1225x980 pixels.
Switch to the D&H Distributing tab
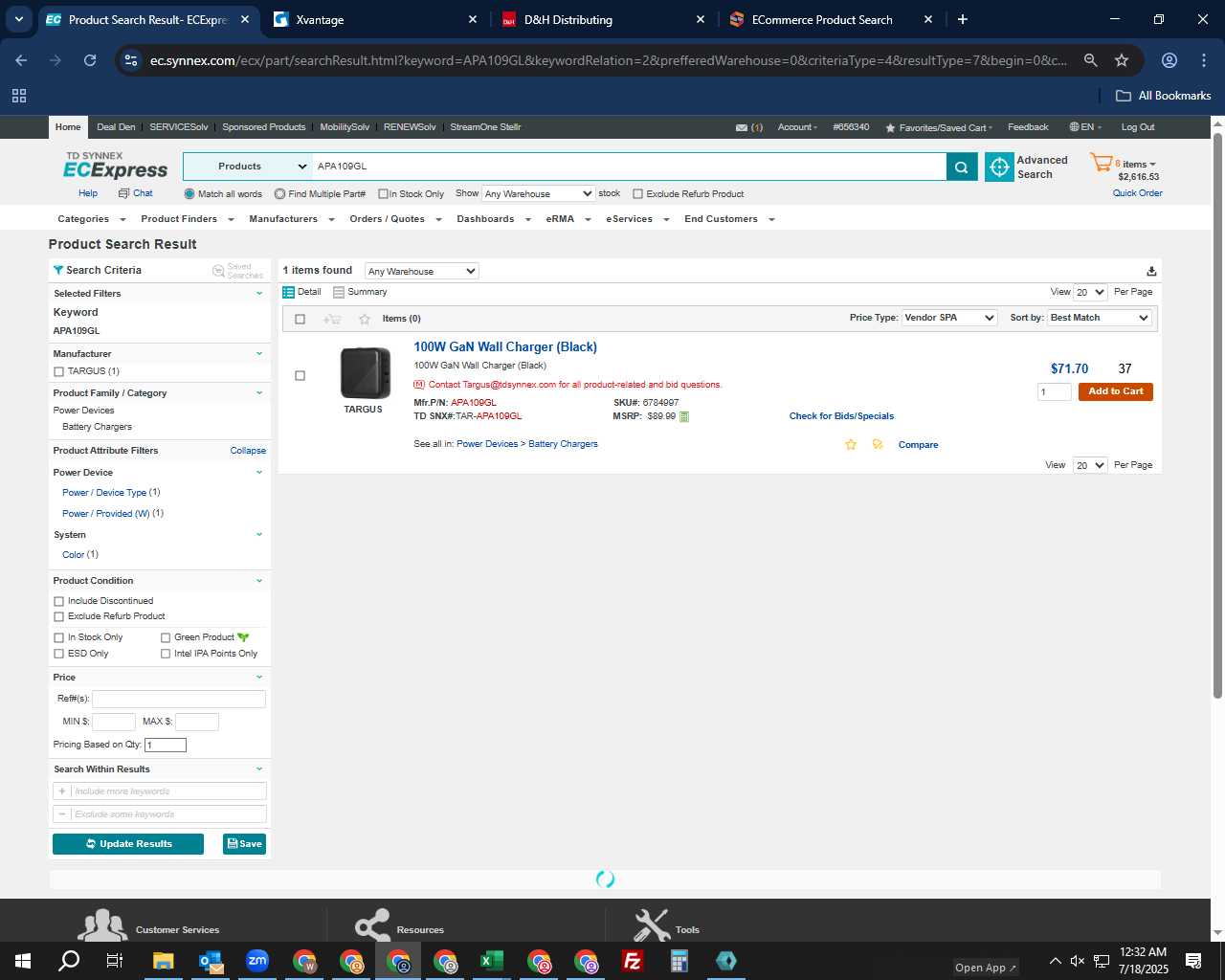(603, 19)
